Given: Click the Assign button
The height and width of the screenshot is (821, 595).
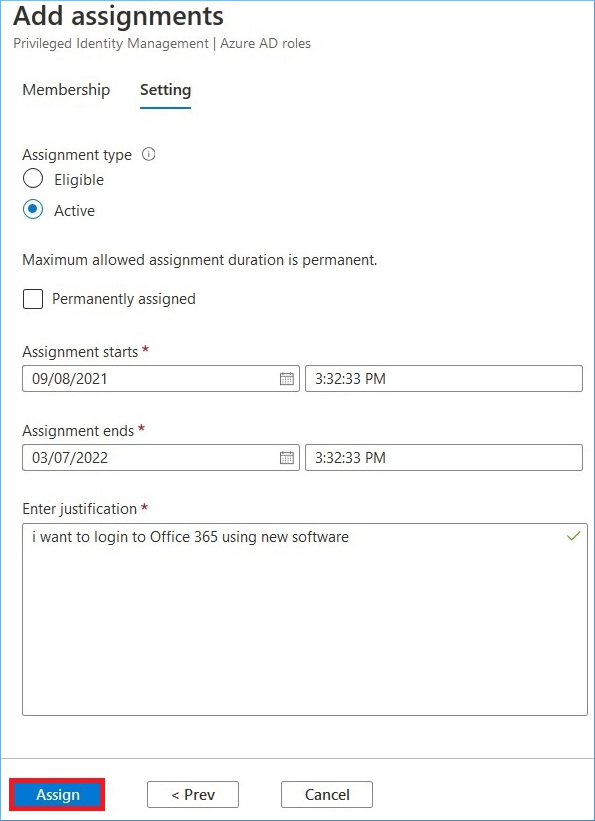Looking at the screenshot, I should coord(58,795).
